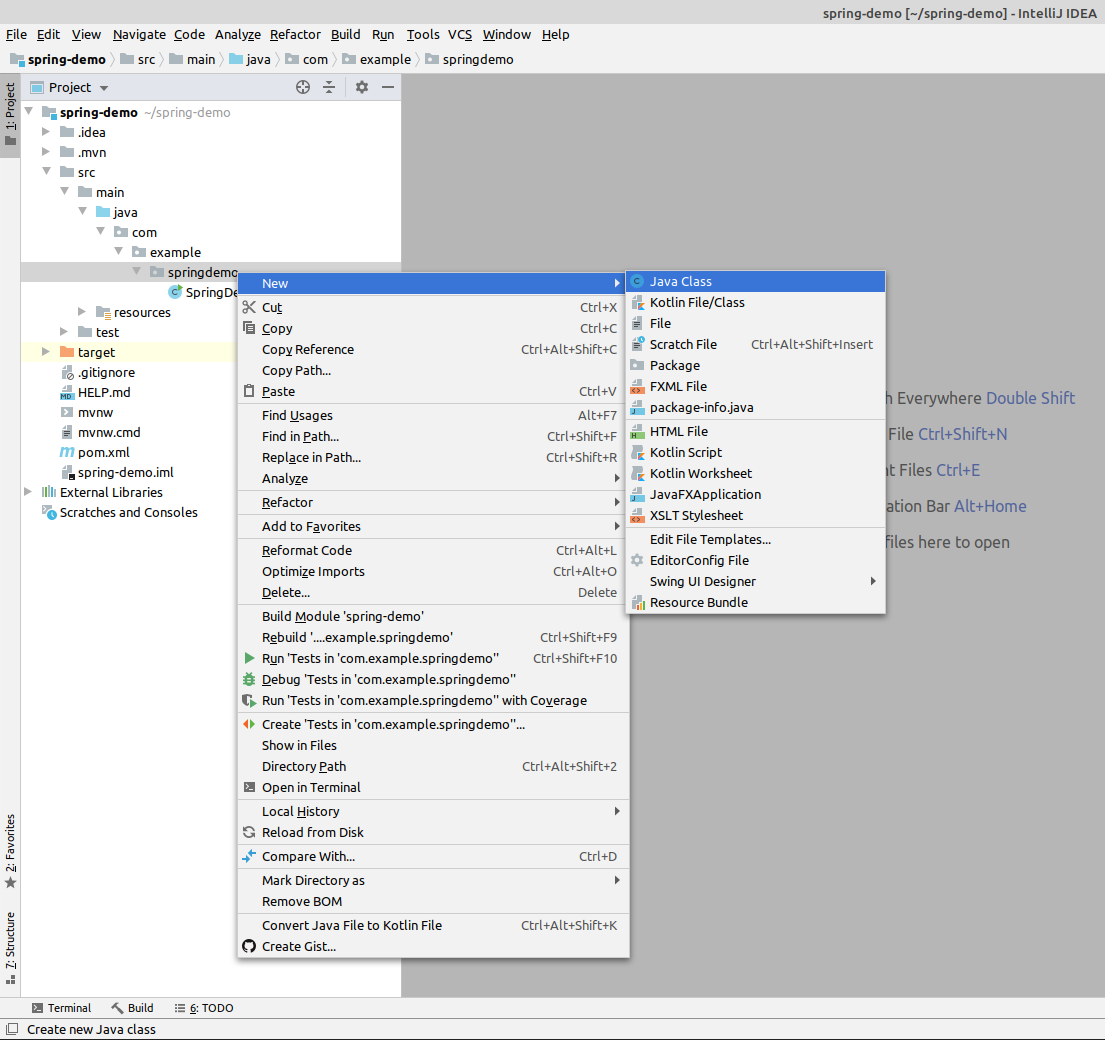Expand the resources folder

[x=82, y=311]
